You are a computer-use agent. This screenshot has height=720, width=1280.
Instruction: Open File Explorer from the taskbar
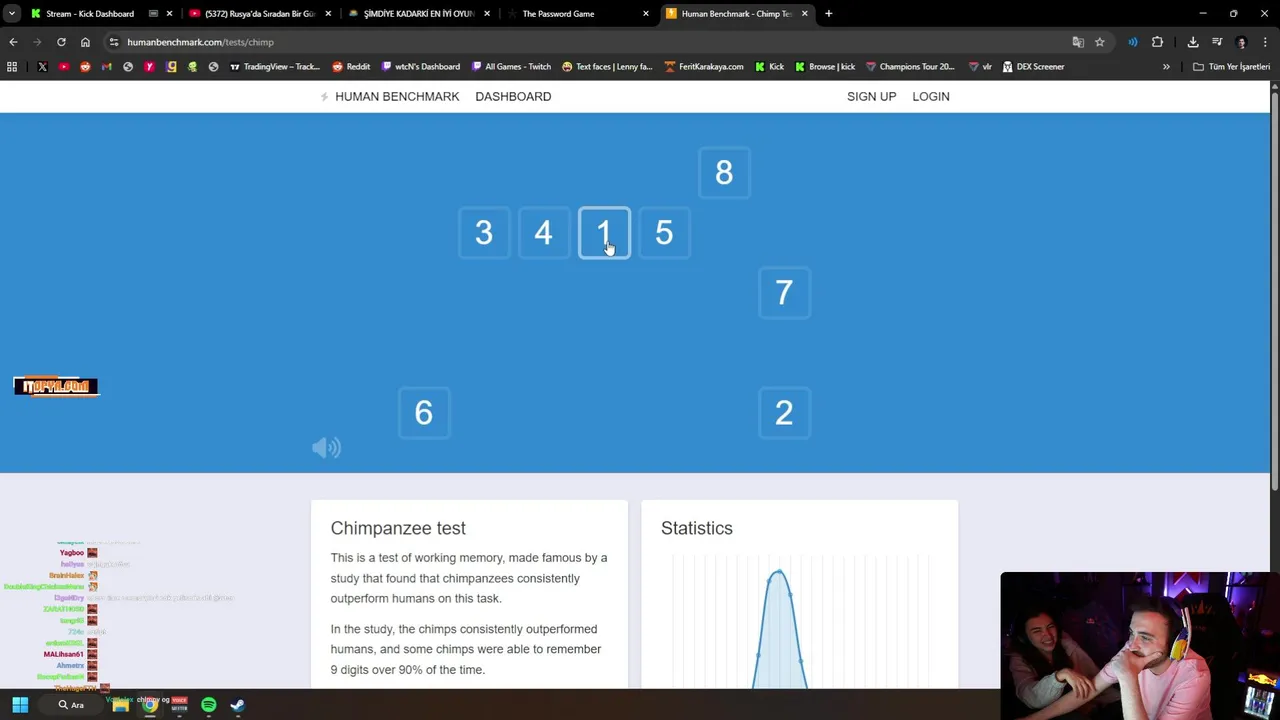point(120,705)
